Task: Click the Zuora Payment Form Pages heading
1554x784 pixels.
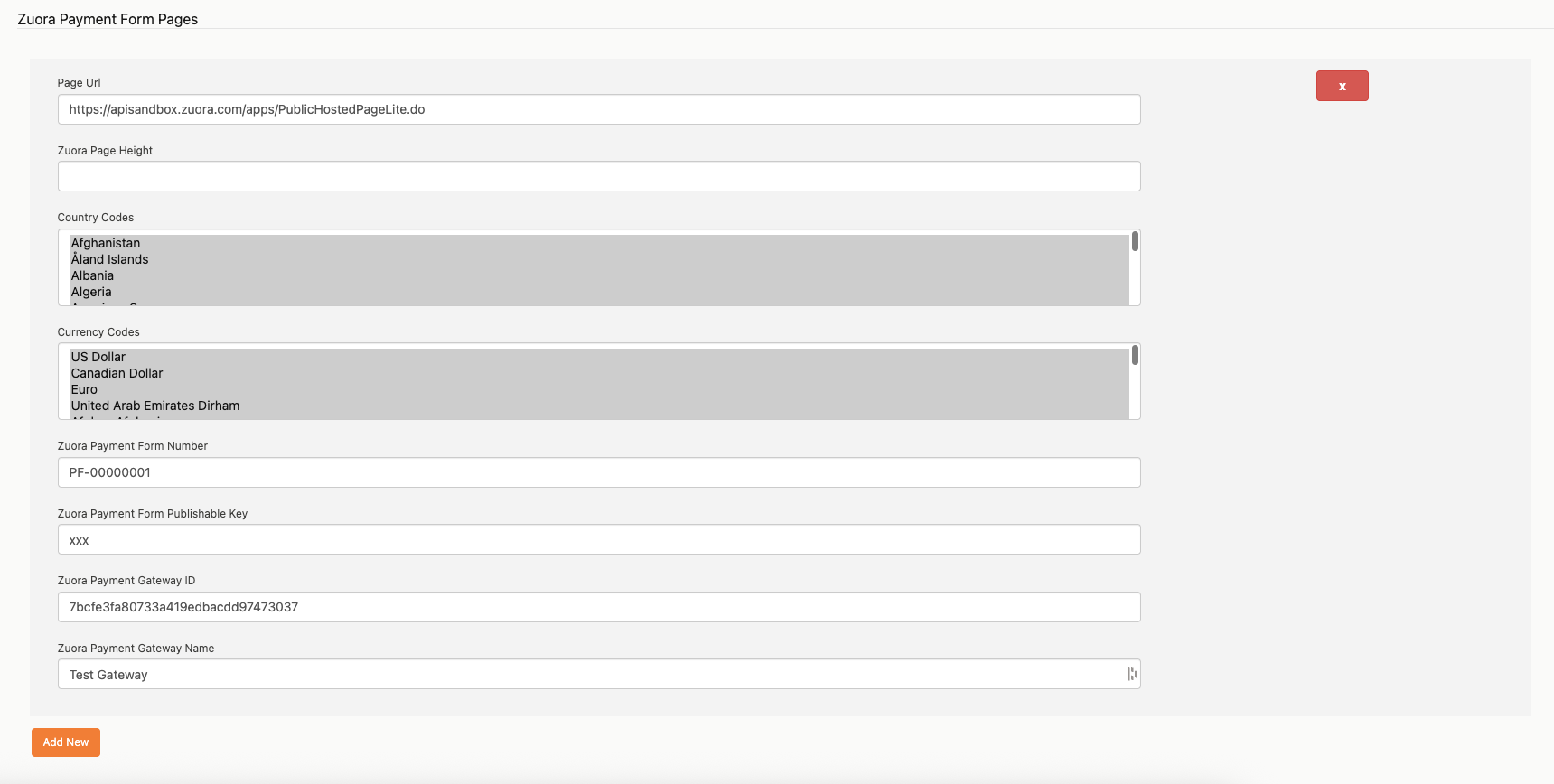Action: [x=108, y=19]
